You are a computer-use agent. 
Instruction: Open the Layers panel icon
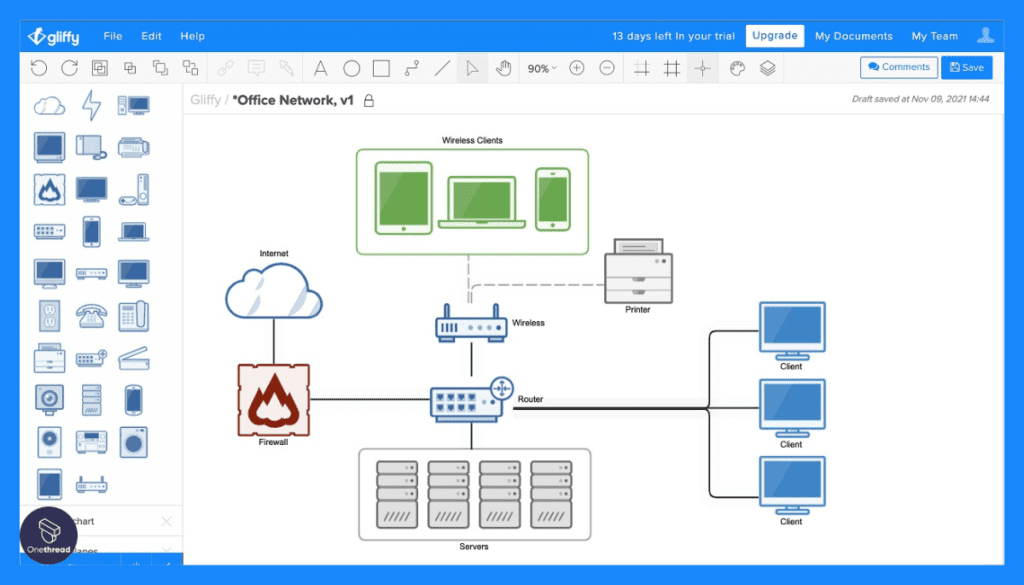coord(767,68)
